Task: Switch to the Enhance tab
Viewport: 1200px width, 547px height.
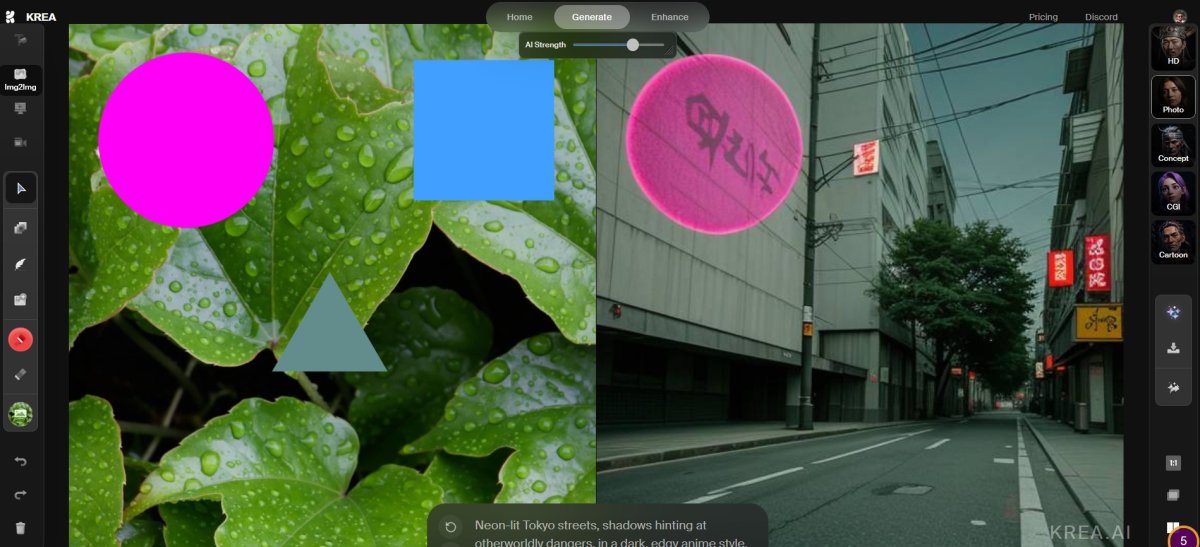Action: pos(669,17)
